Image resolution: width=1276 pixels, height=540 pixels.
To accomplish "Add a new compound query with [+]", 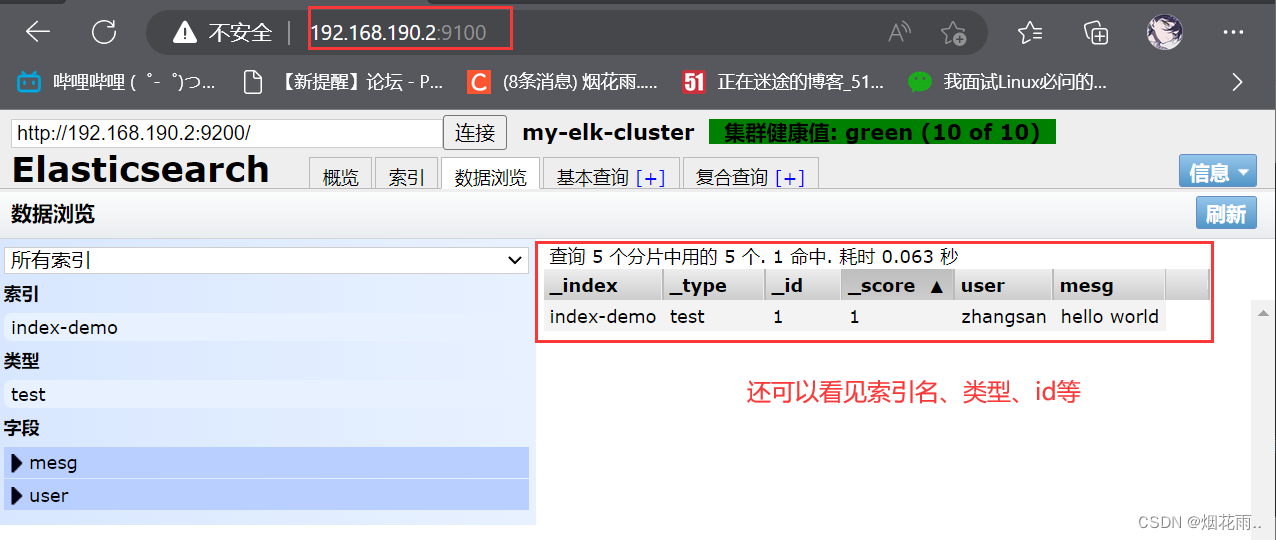I will tap(789, 178).
